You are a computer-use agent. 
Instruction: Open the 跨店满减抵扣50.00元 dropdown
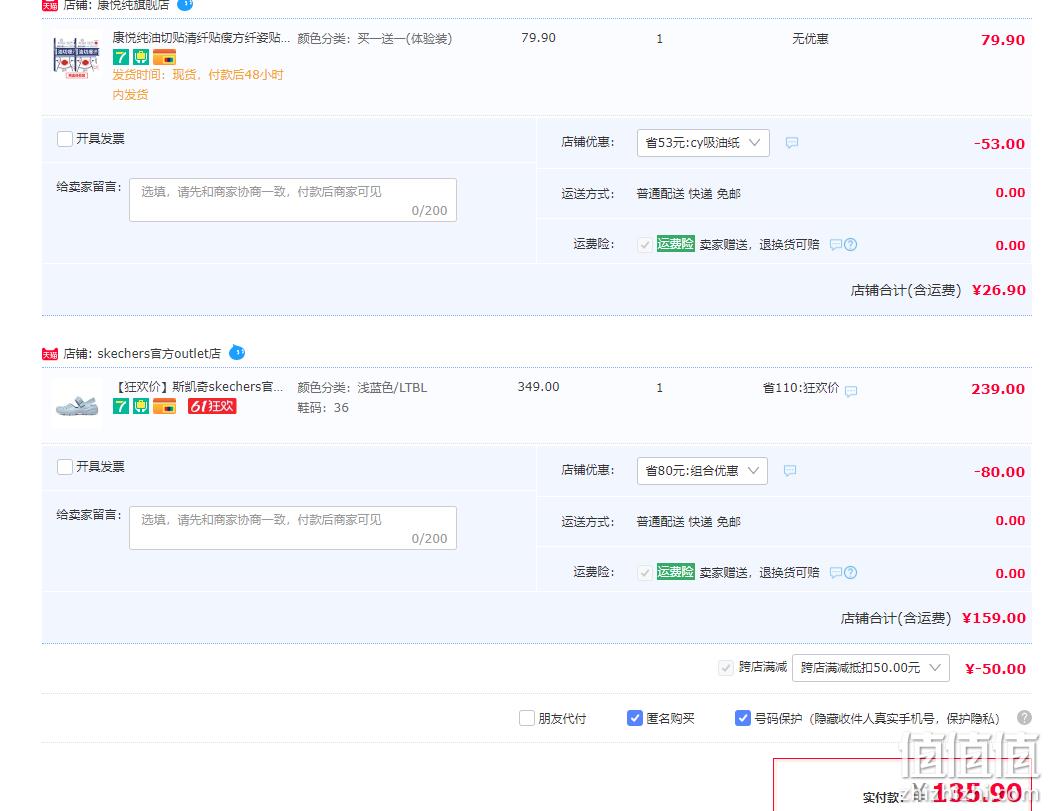click(870, 667)
